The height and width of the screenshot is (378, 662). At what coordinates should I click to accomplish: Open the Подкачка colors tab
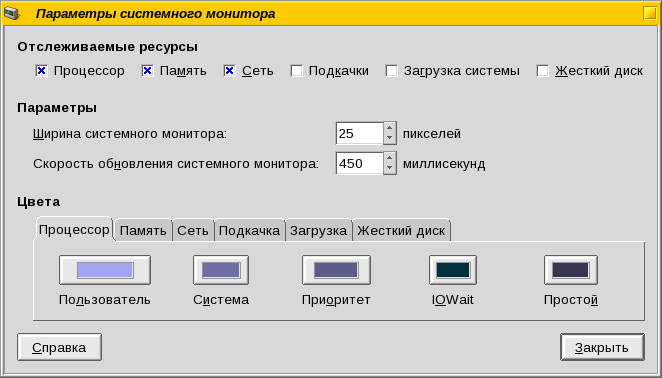point(249,231)
